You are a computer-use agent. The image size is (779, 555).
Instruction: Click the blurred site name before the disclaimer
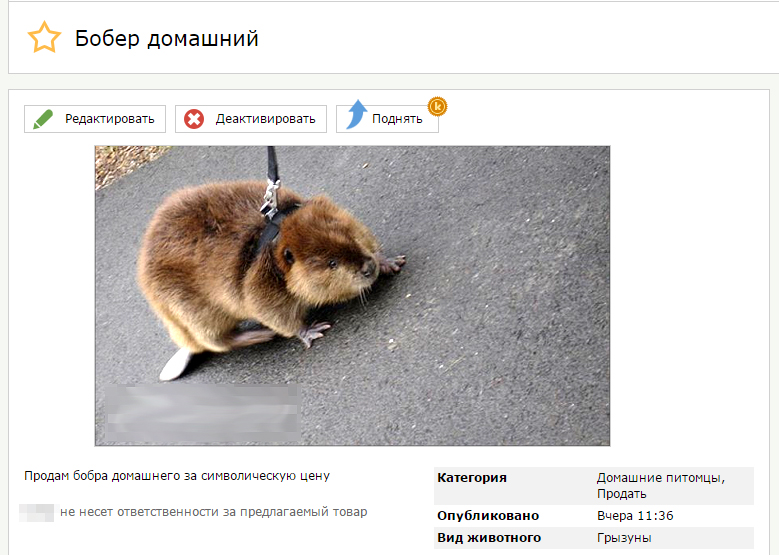pyautogui.click(x=36, y=512)
